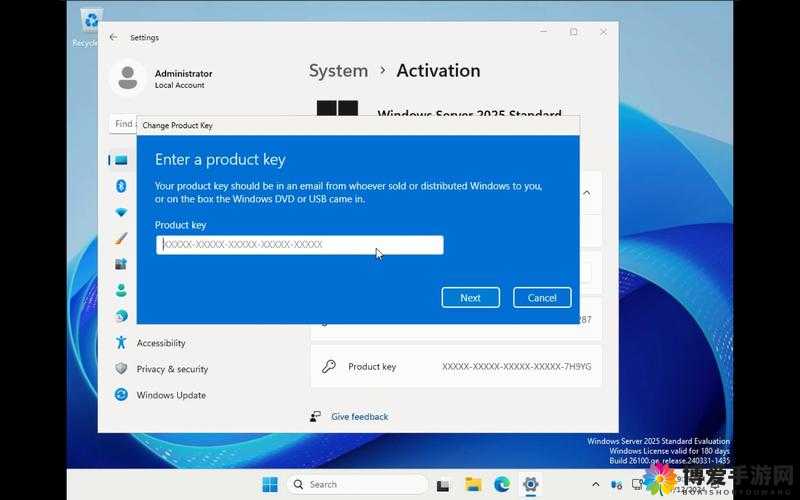The image size is (800, 500).
Task: Open Network & internet sidebar icon
Action: 121,212
